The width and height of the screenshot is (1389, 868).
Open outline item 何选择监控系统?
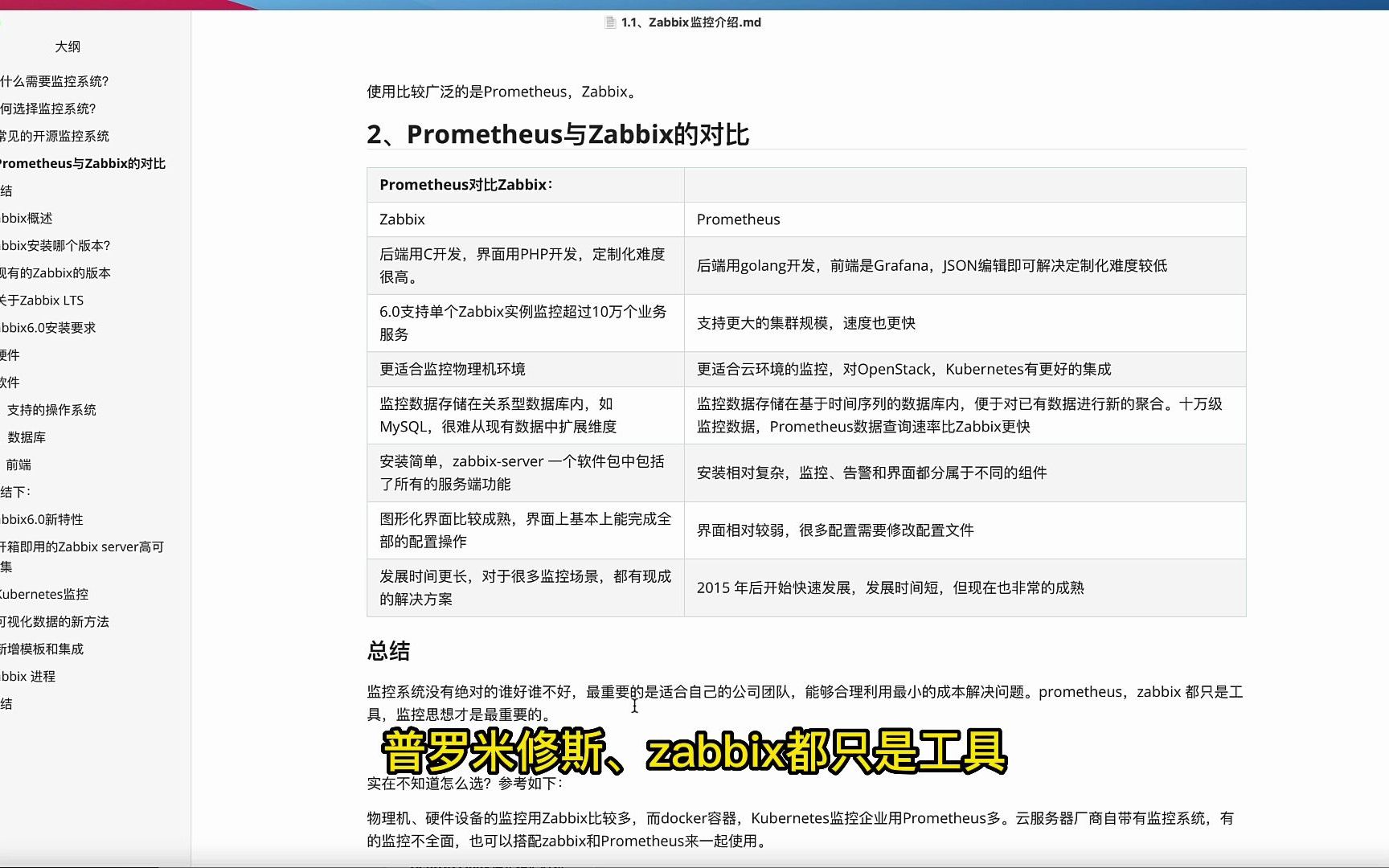(47, 108)
